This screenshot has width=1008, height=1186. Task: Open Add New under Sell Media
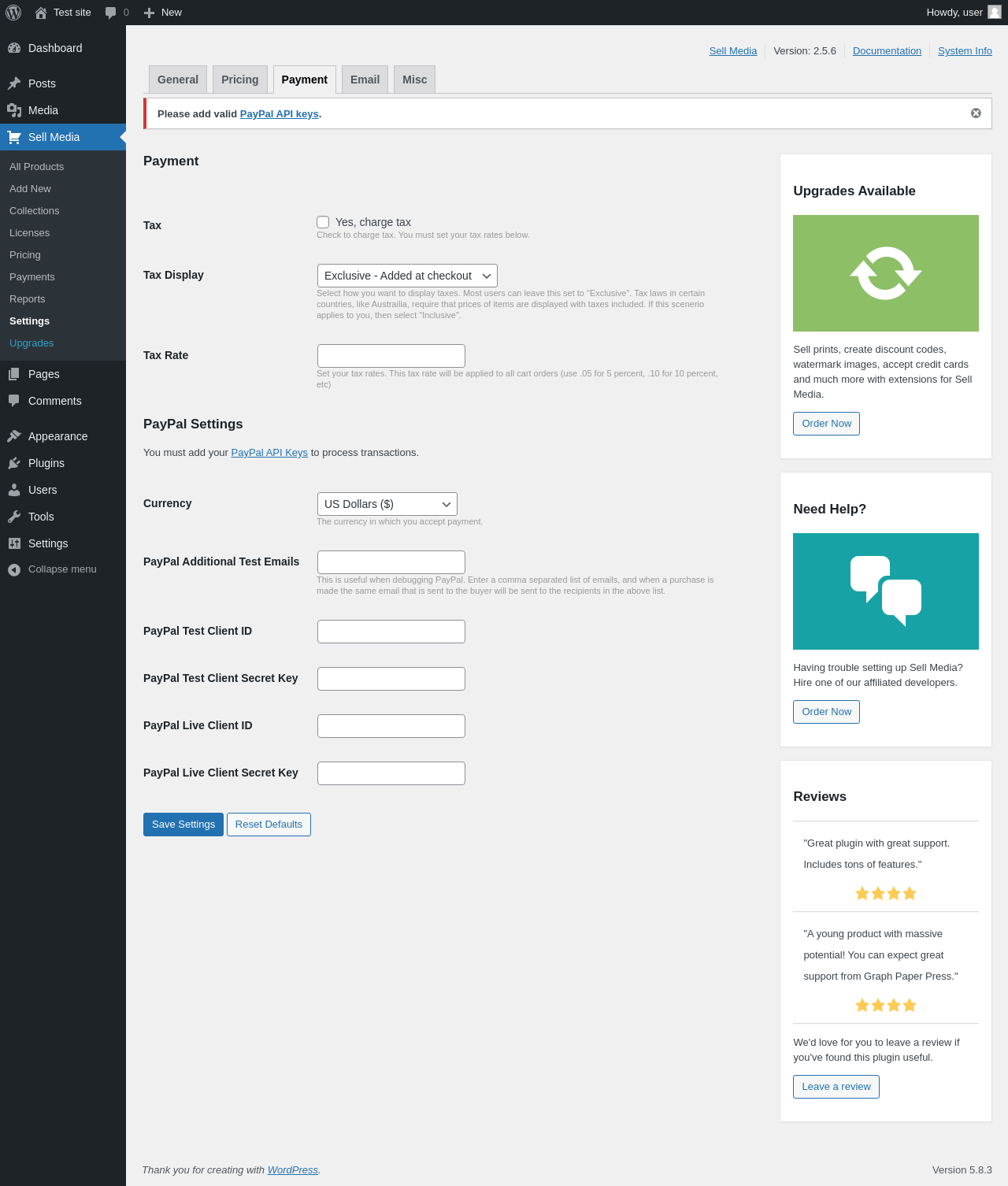tap(30, 189)
